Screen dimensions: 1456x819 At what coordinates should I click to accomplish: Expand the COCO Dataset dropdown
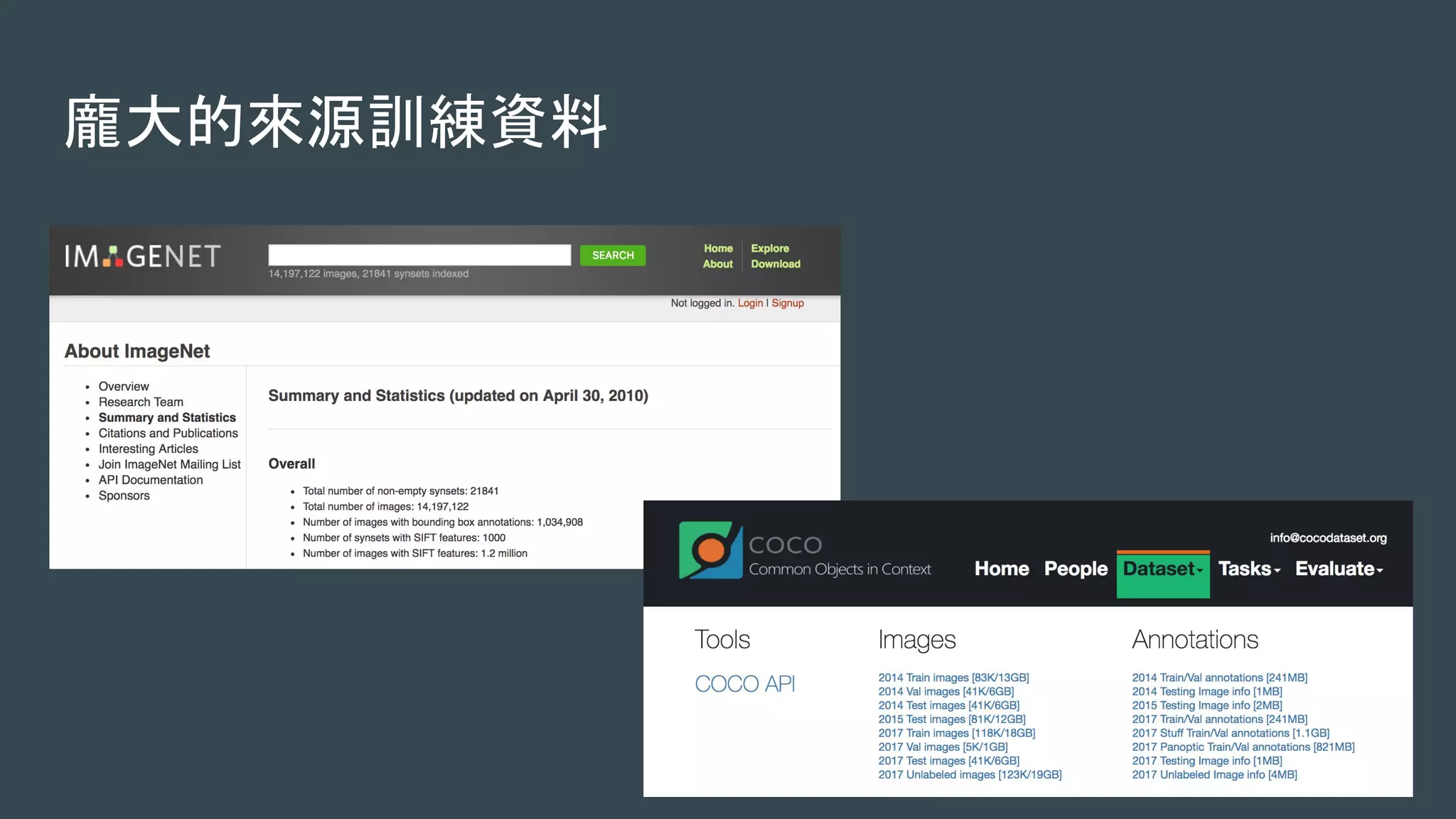click(1163, 574)
